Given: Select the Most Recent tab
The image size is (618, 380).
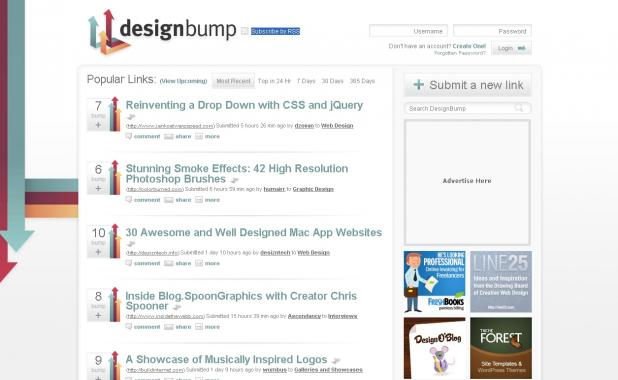Looking at the screenshot, I should 233,81.
